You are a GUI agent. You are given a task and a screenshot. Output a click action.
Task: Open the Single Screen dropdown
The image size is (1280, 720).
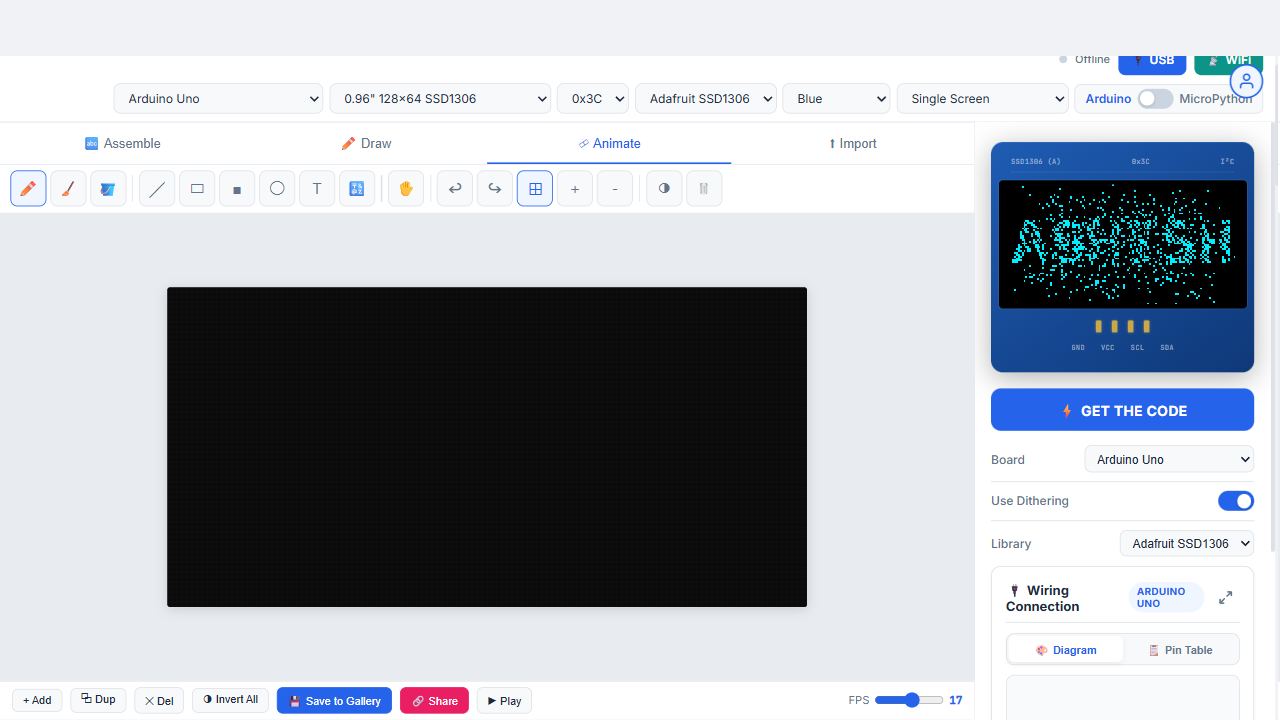pos(983,98)
